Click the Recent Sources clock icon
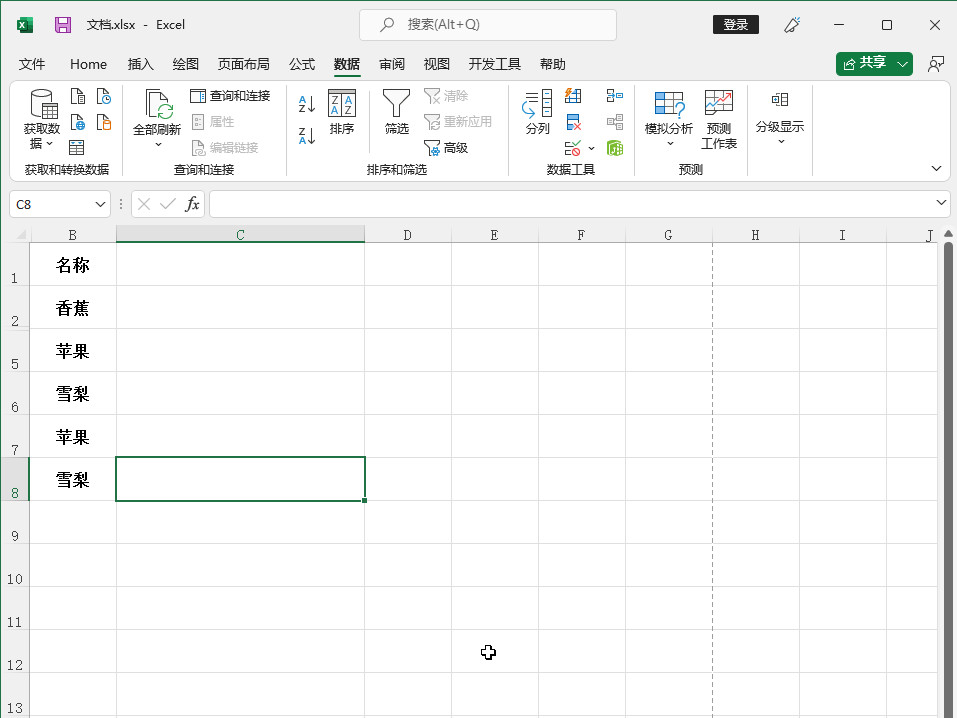957x718 pixels. coord(104,96)
